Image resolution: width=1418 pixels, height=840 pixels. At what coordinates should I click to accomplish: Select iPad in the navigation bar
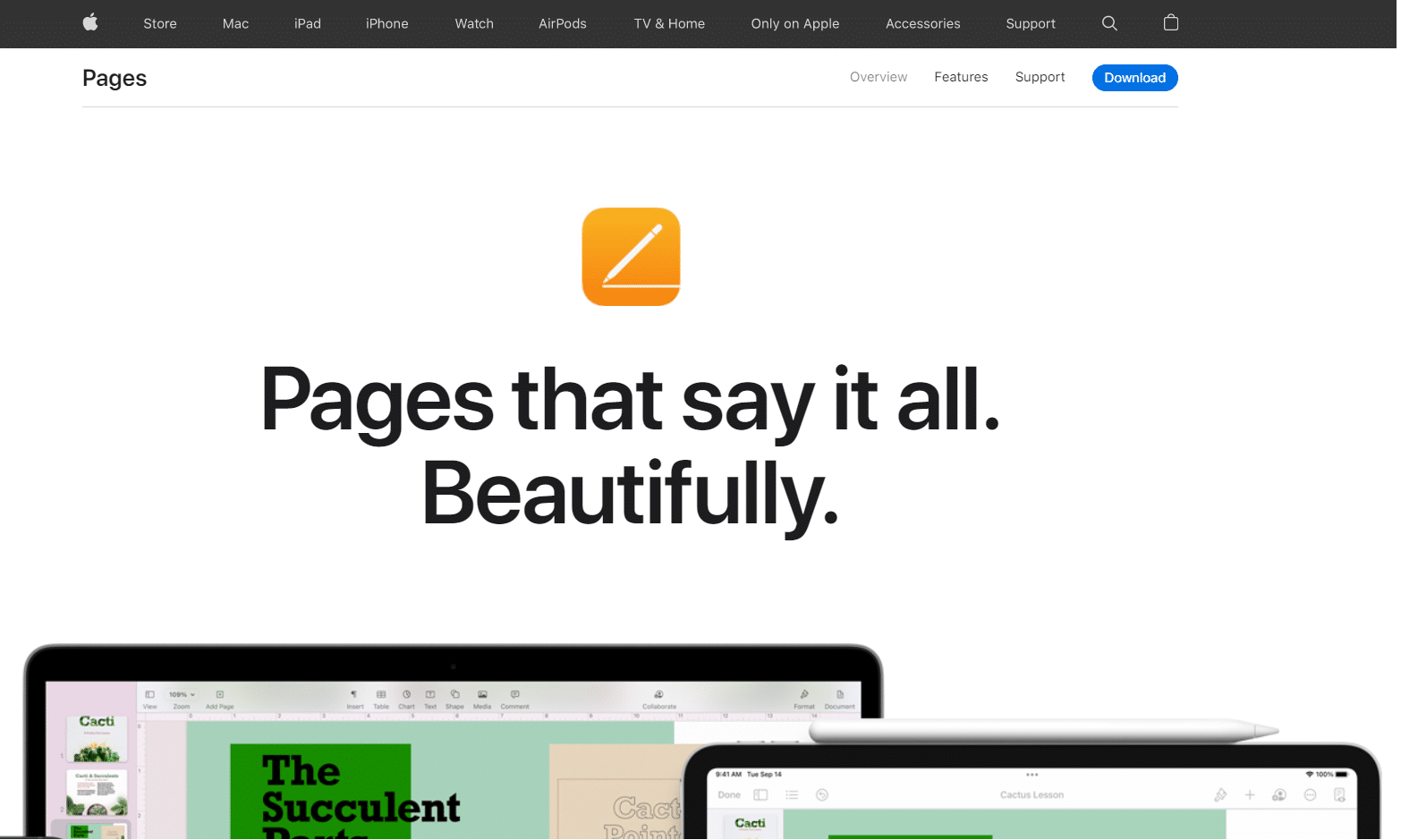click(x=308, y=23)
